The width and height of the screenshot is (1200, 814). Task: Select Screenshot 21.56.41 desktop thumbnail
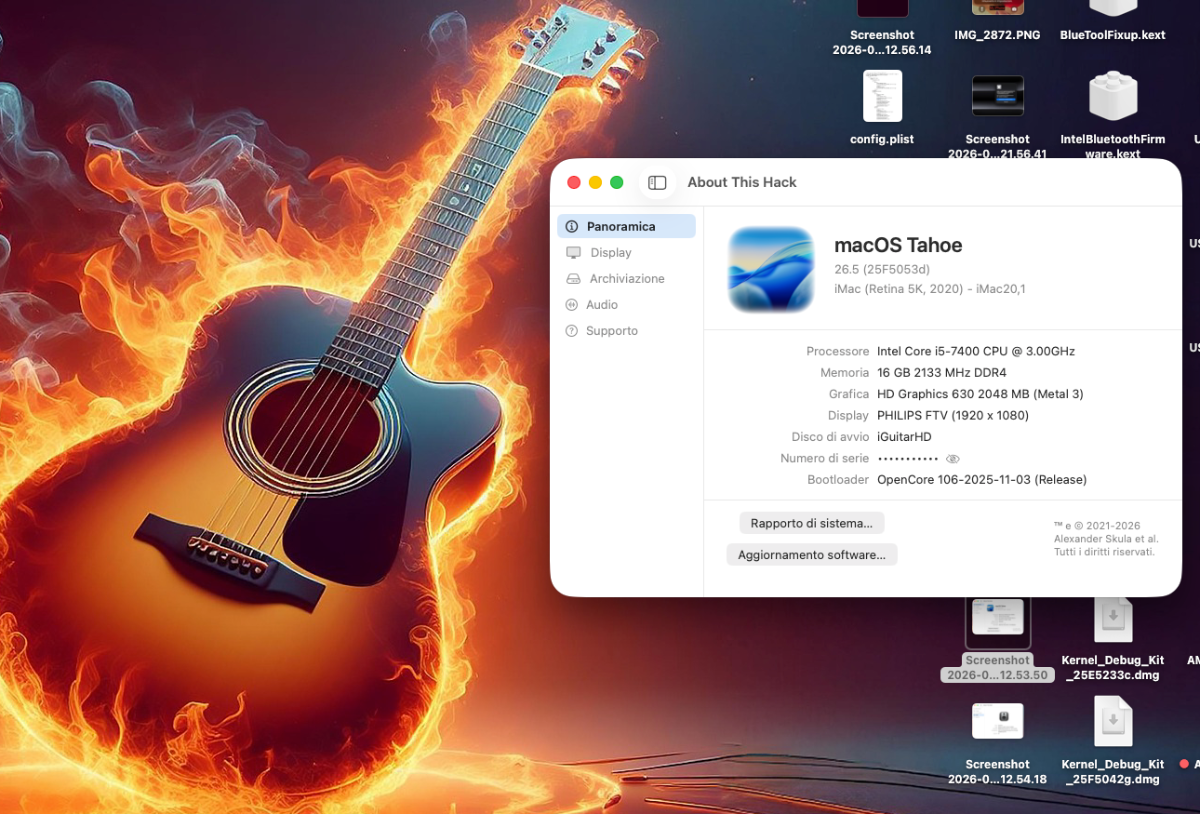point(997,115)
